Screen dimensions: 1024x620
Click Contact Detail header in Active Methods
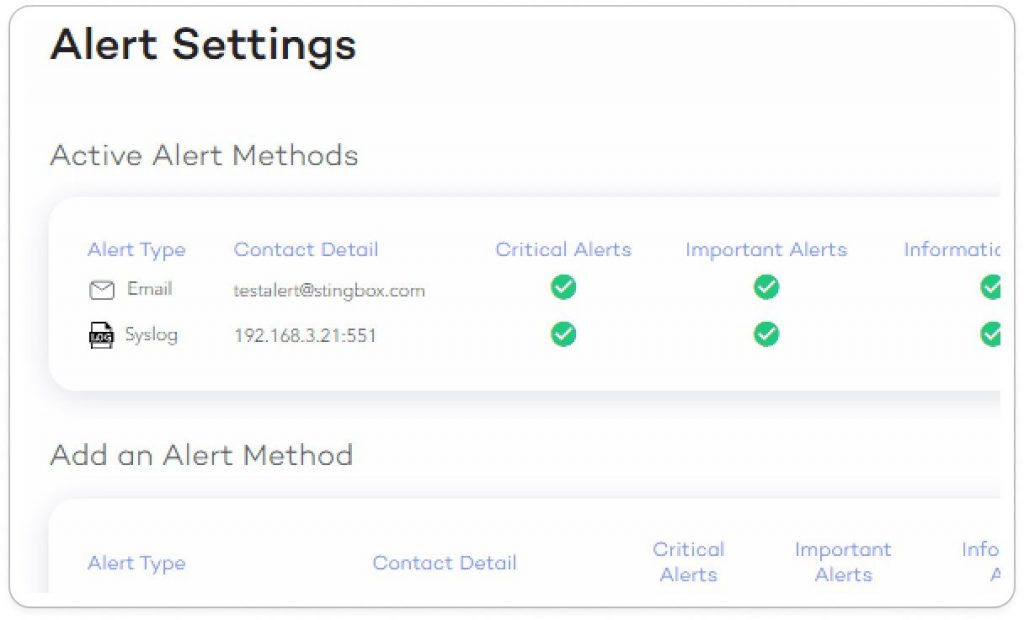click(x=306, y=250)
